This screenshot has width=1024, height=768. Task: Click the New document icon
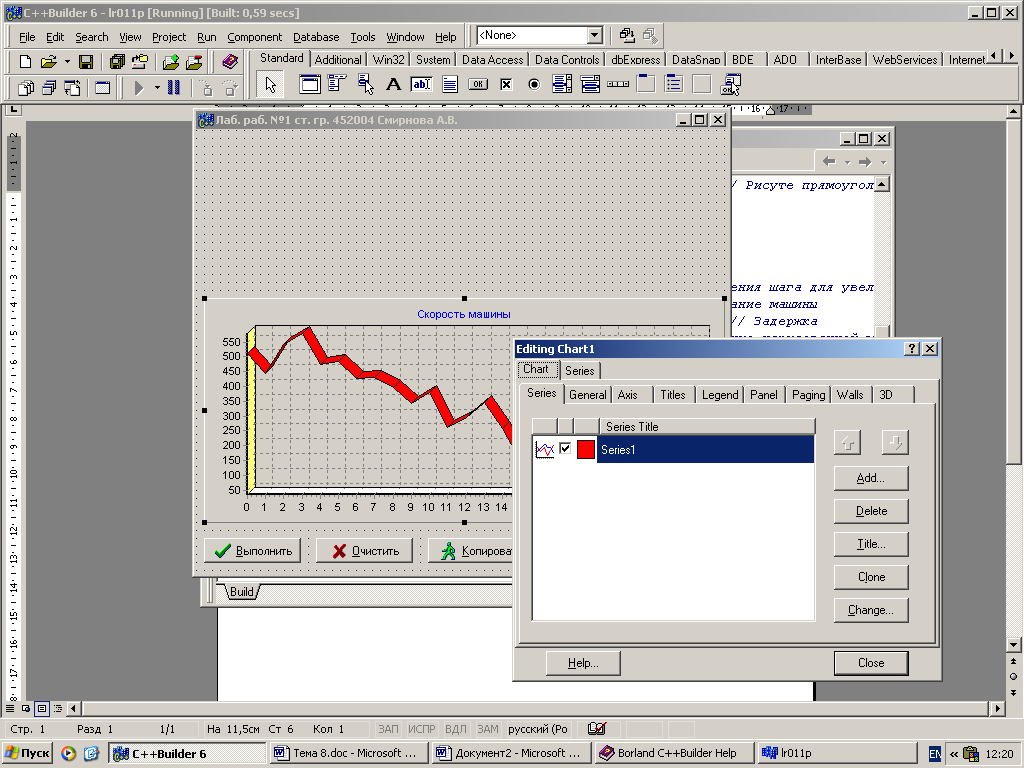pyautogui.click(x=27, y=62)
